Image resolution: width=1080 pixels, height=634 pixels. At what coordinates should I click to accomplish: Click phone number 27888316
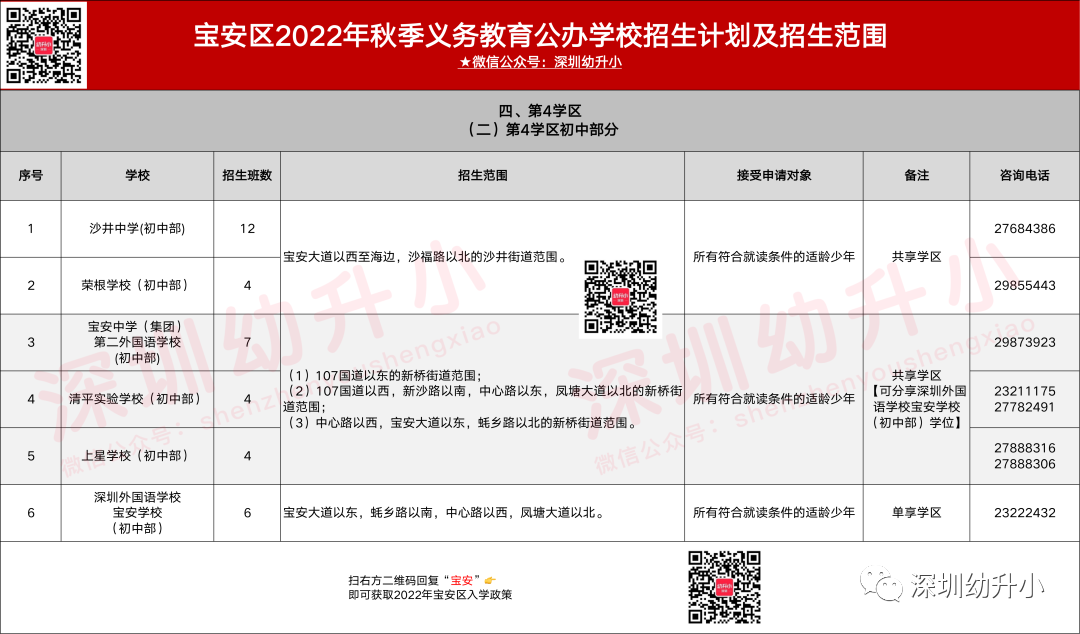pyautogui.click(x=1024, y=448)
